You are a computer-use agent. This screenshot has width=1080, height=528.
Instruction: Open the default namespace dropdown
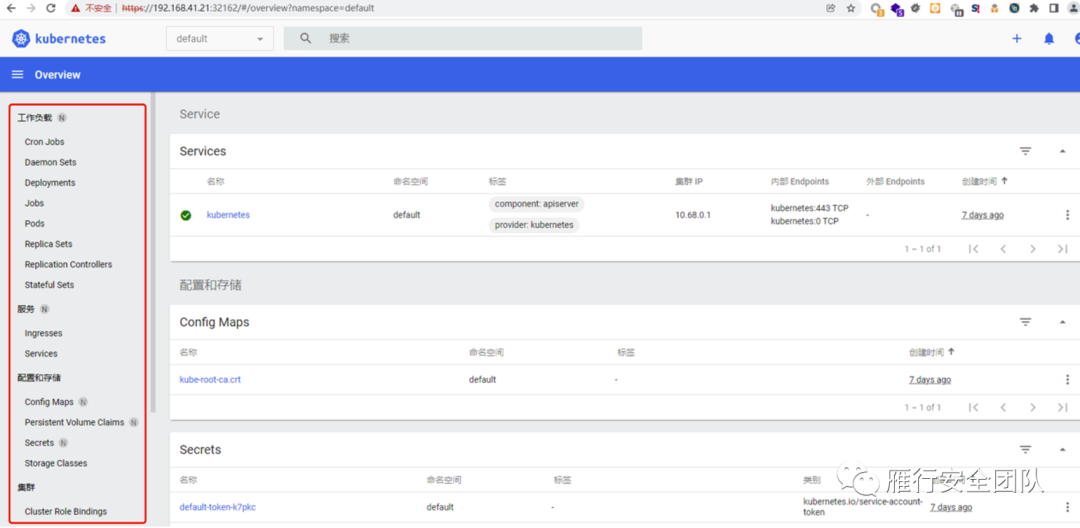coord(219,39)
